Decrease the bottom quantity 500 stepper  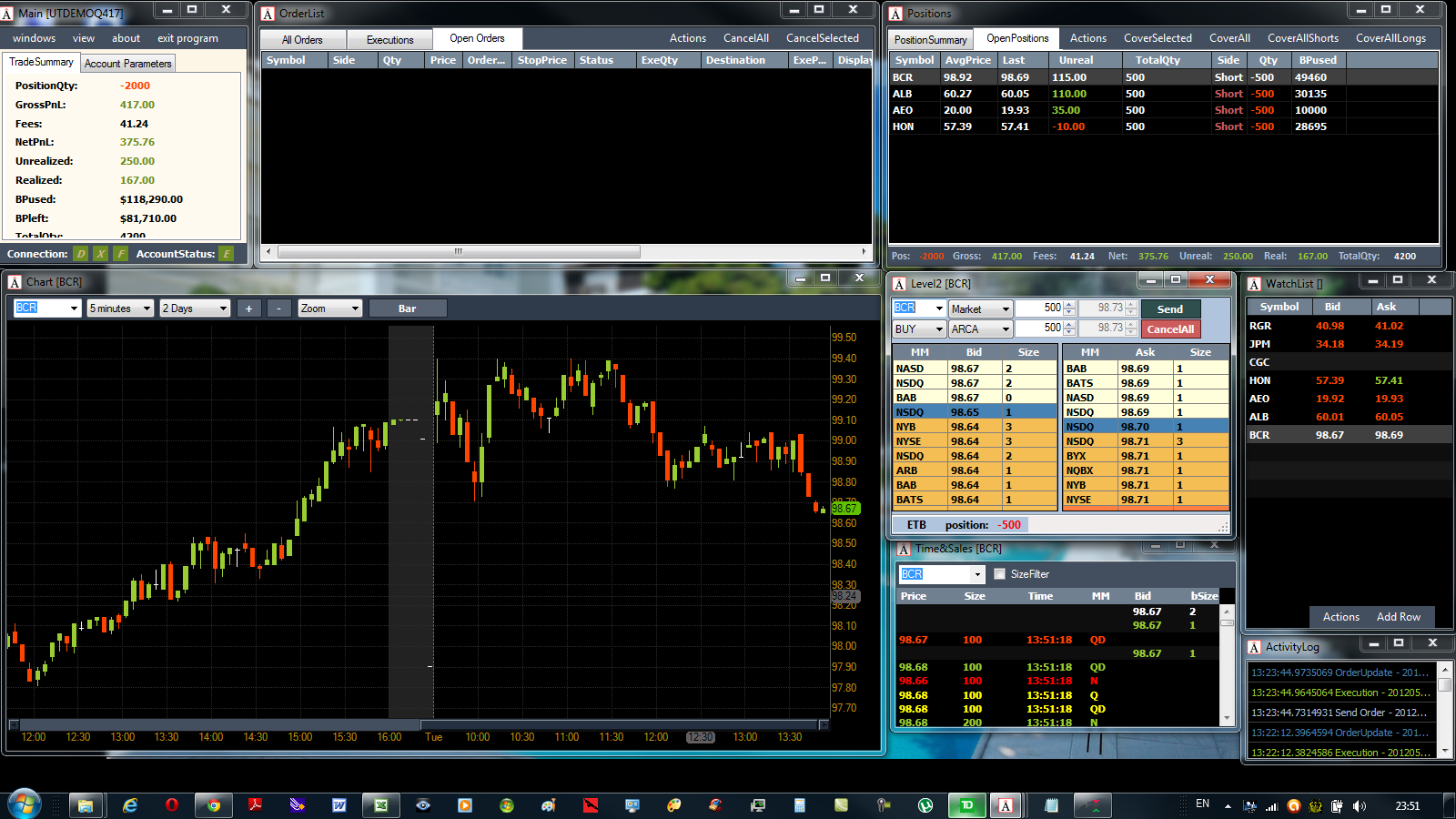tap(1069, 333)
